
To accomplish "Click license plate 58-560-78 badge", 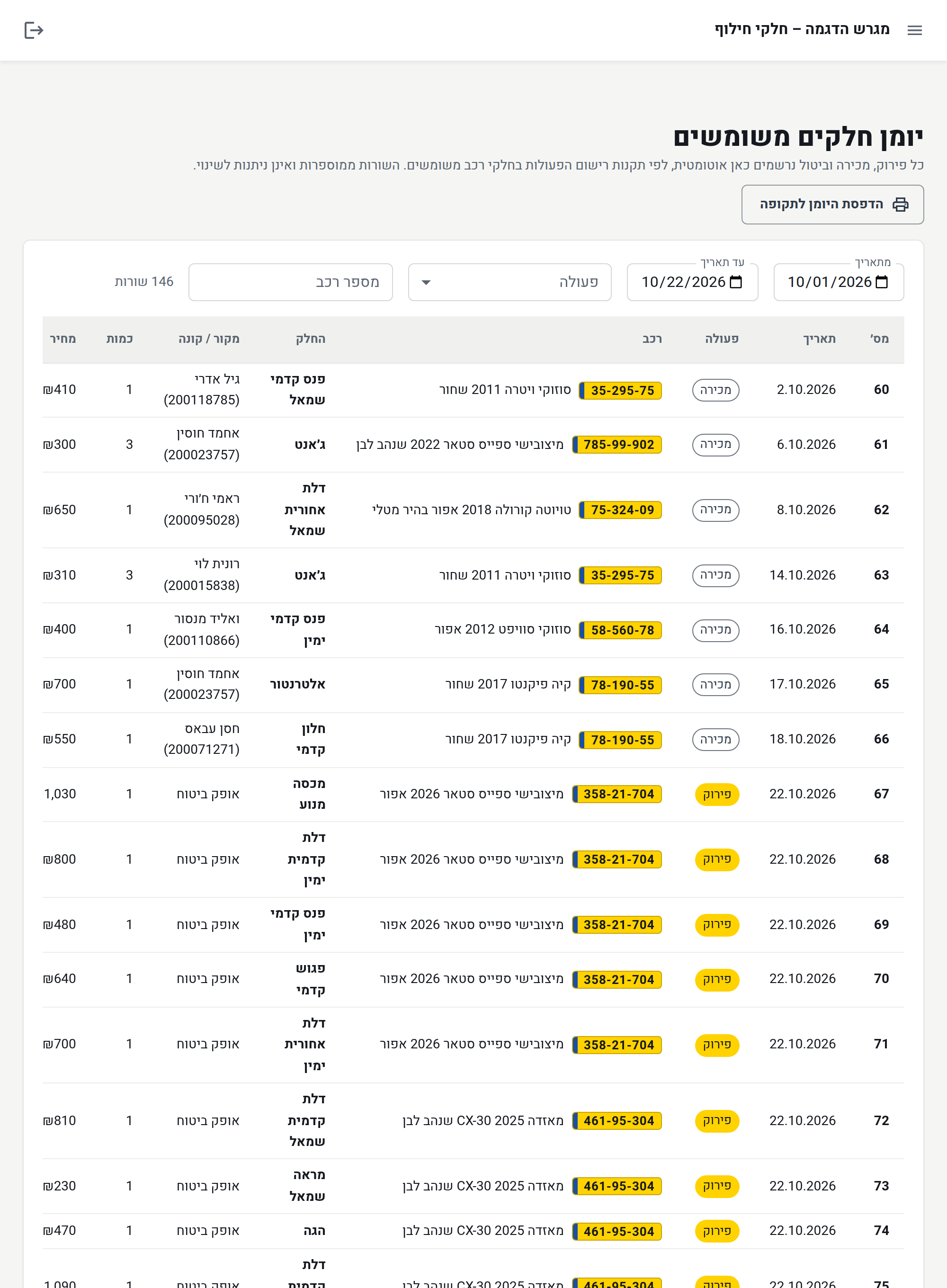I will coord(620,630).
